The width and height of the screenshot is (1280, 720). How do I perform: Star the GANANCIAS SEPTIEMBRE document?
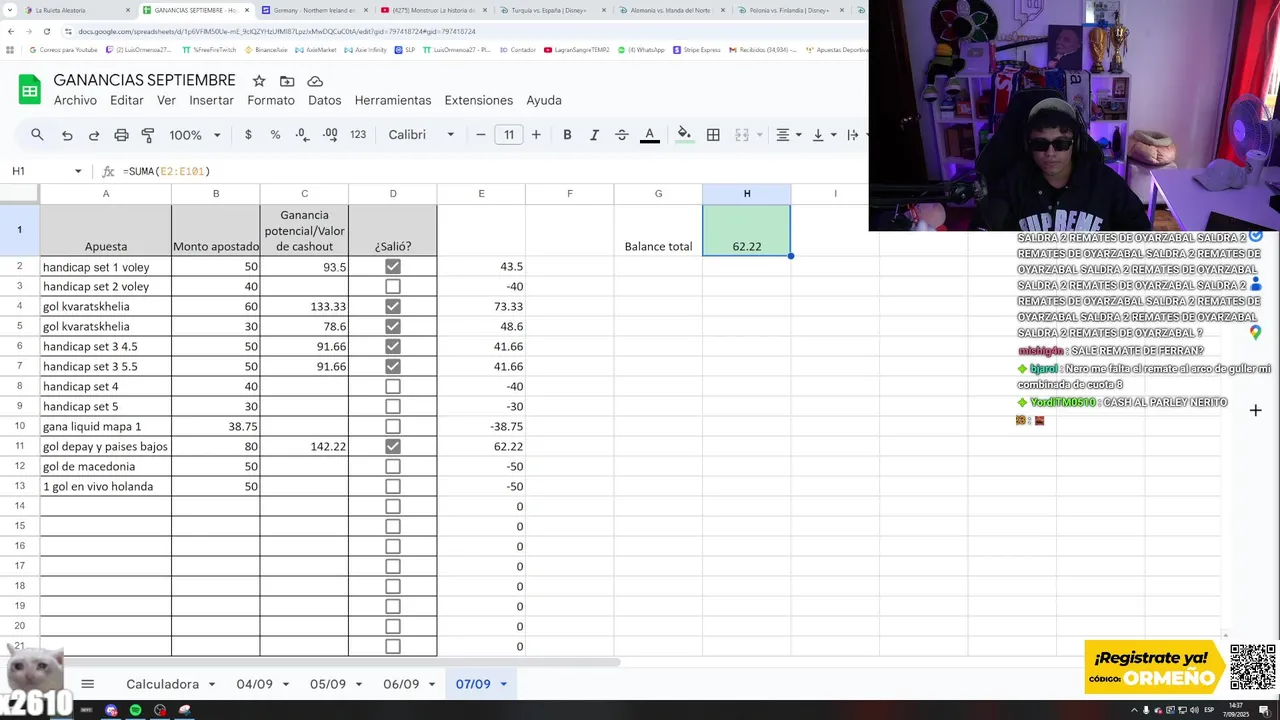coord(259,81)
